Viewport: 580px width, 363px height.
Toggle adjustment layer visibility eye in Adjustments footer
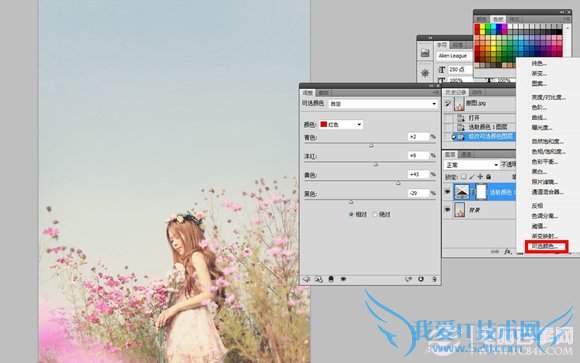[343, 279]
